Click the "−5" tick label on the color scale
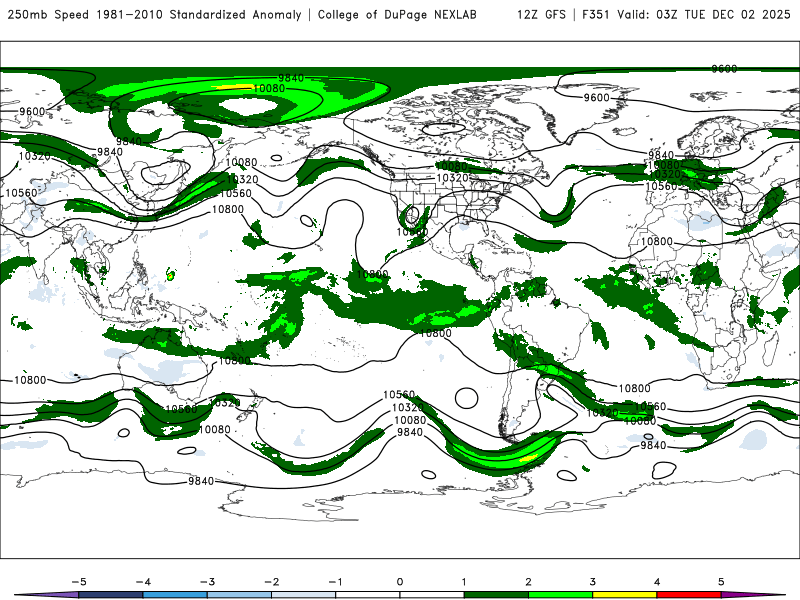The width and height of the screenshot is (800, 600). (x=79, y=582)
